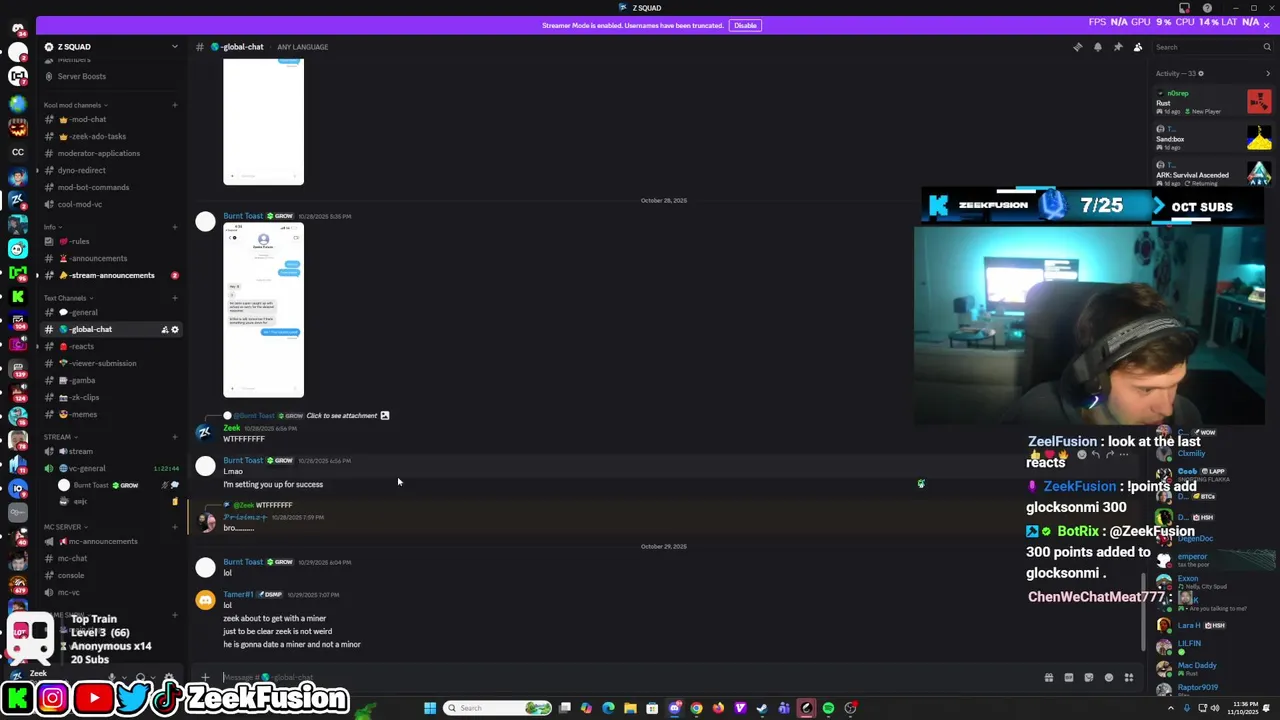
Task: Open ARK: Survival Ascended activity card
Action: pos(1213,174)
